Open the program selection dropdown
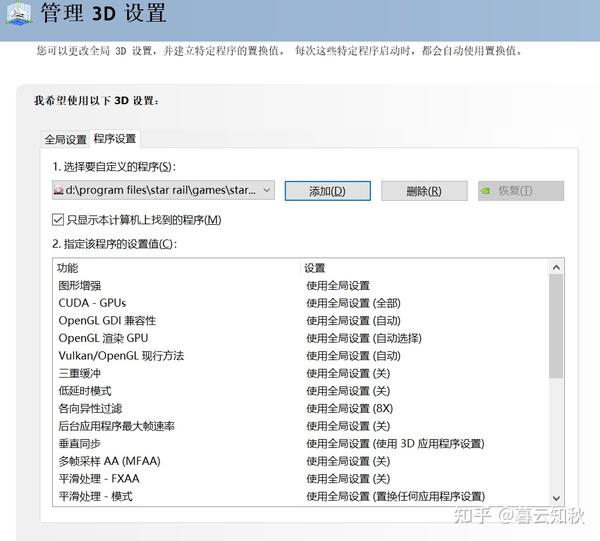 pyautogui.click(x=163, y=190)
